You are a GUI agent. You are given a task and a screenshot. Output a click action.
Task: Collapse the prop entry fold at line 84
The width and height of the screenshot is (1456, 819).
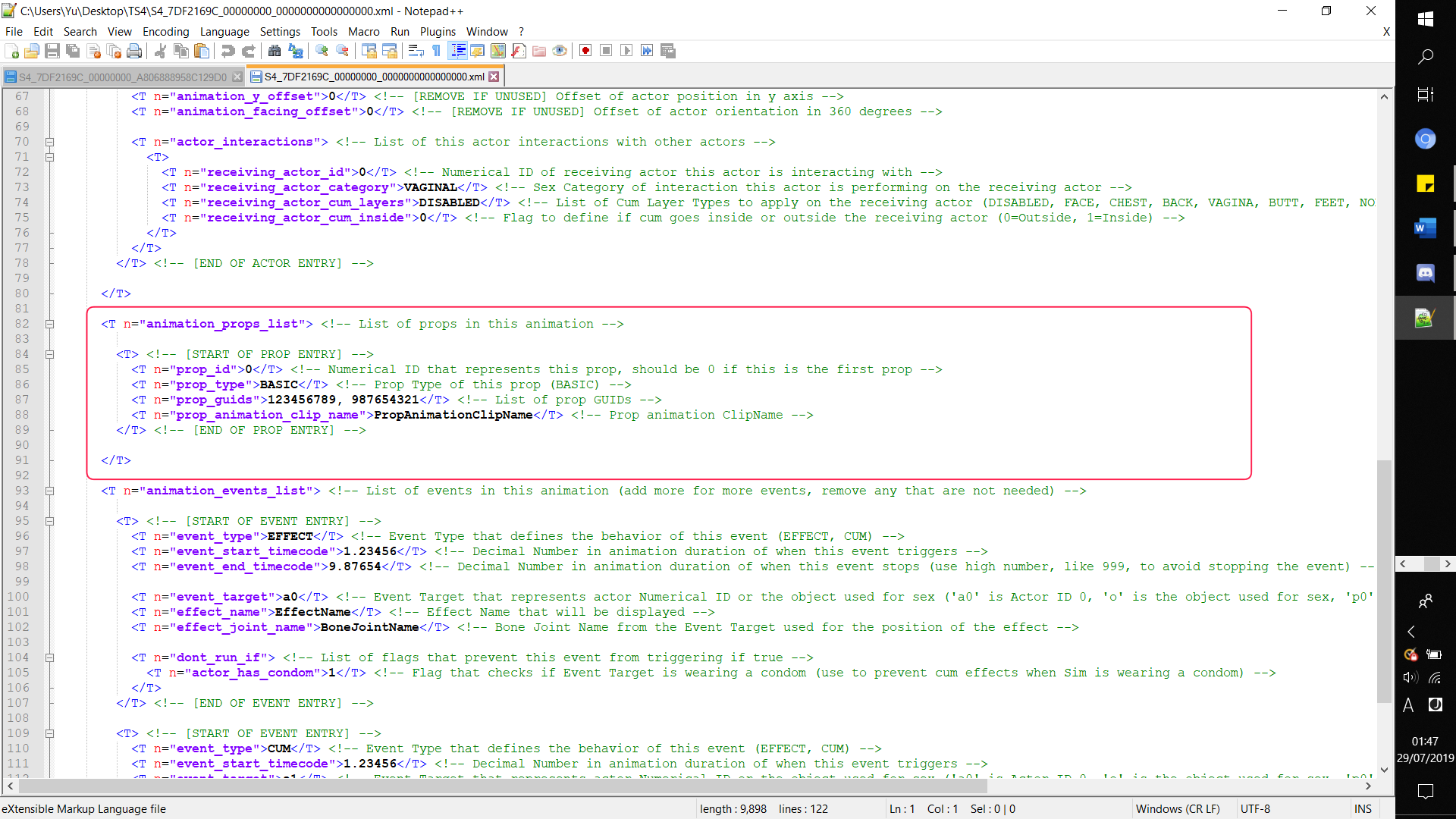pos(49,354)
